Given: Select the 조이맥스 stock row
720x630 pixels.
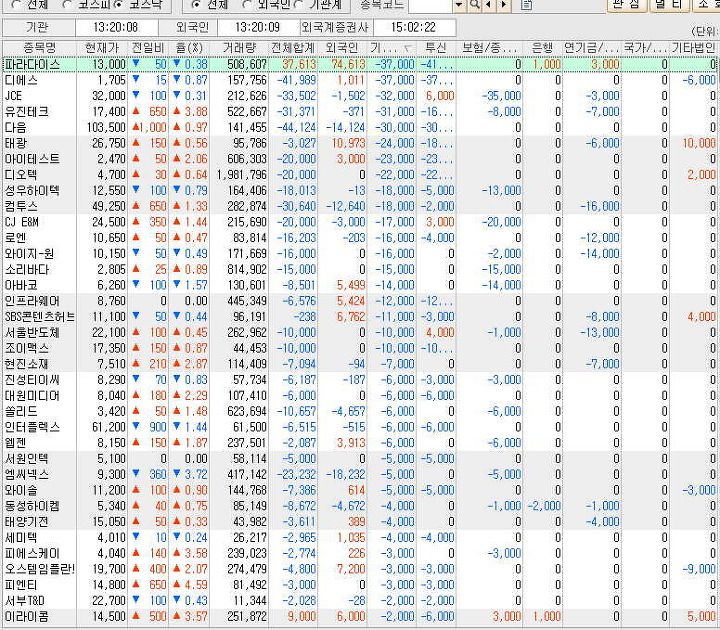Looking at the screenshot, I should point(360,348).
